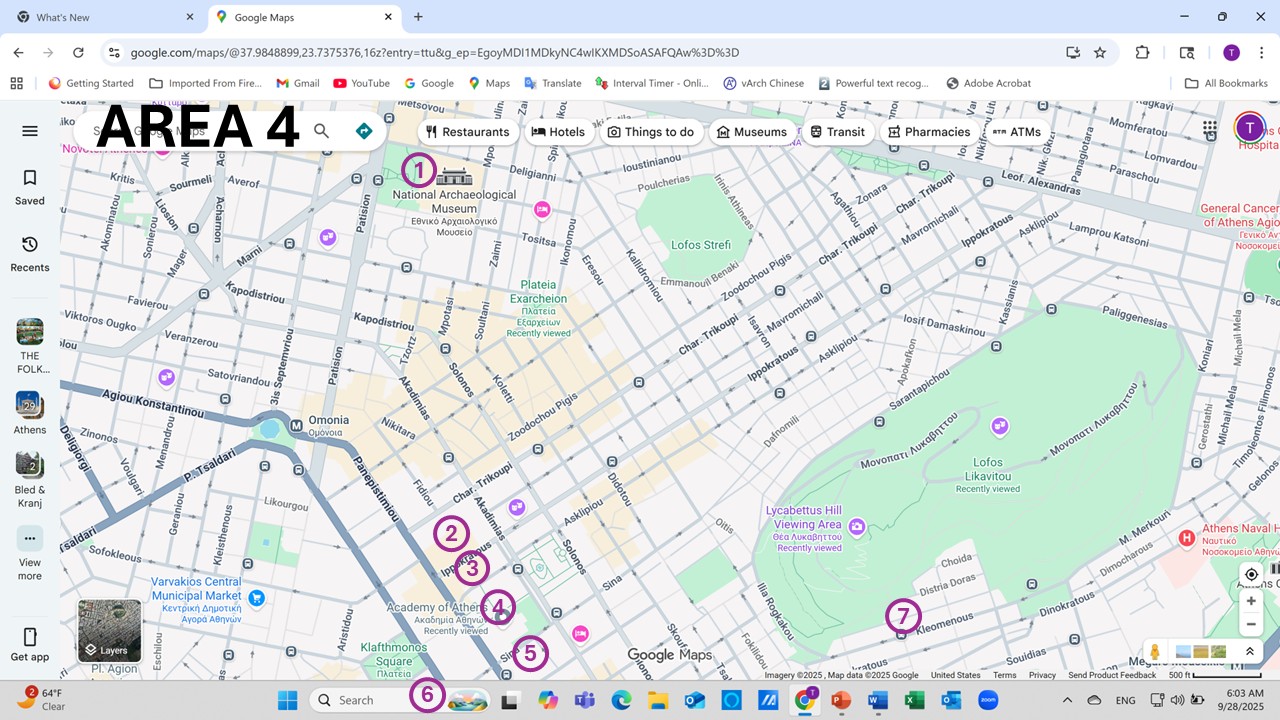The width and height of the screenshot is (1280, 720).
Task: Open a new browser tab
Action: click(418, 17)
